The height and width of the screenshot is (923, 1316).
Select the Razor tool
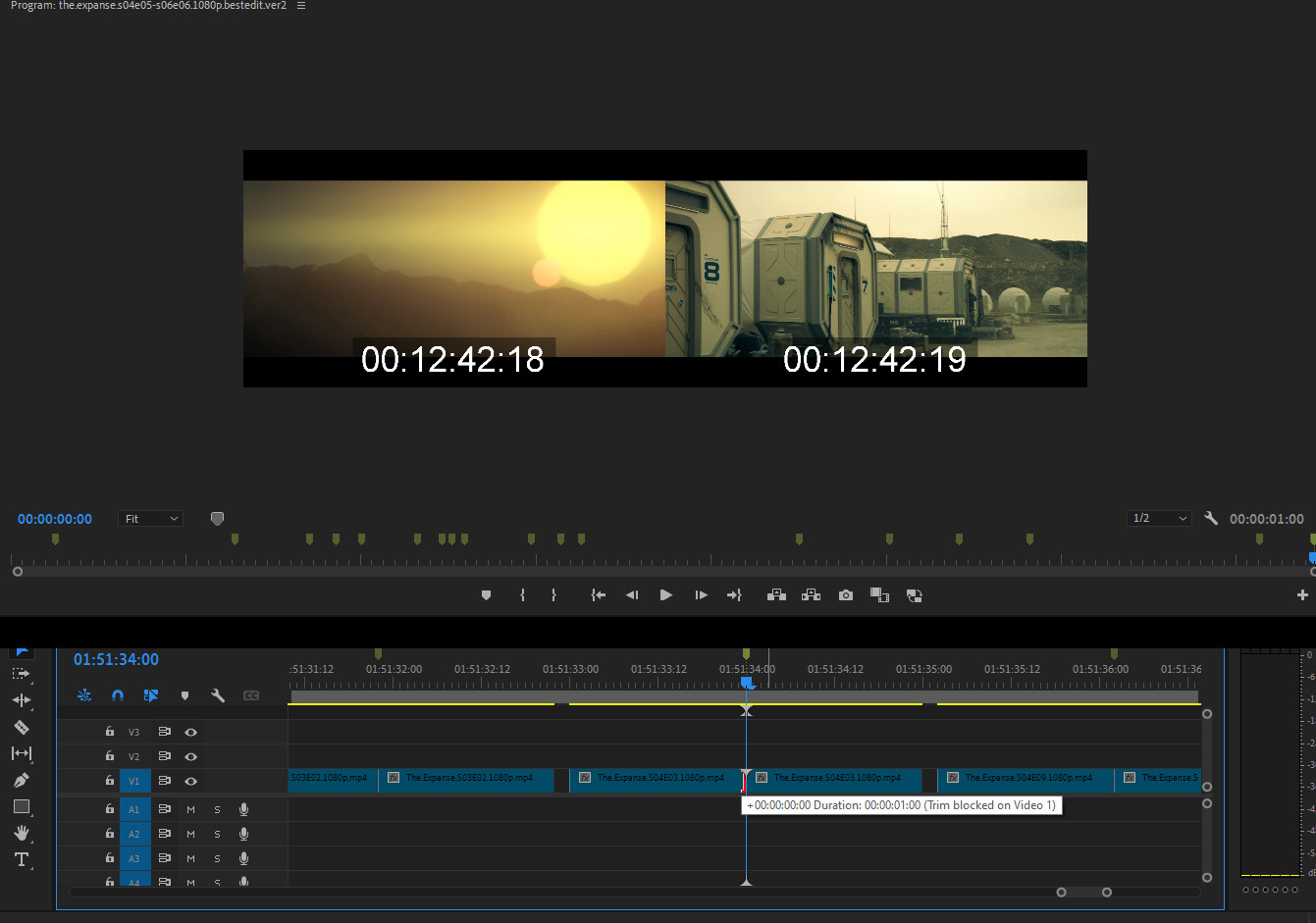point(21,728)
